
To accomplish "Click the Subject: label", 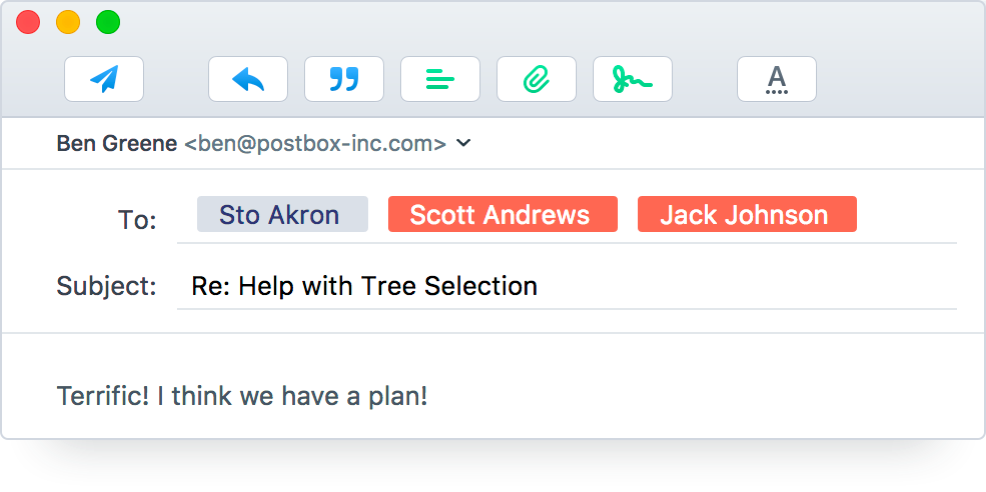I will coord(107,286).
